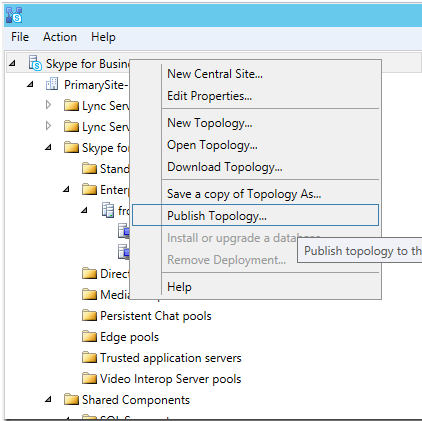This screenshot has width=422, height=421.
Task: Collapse the Enterprise Edition folder
Action: click(x=66, y=189)
